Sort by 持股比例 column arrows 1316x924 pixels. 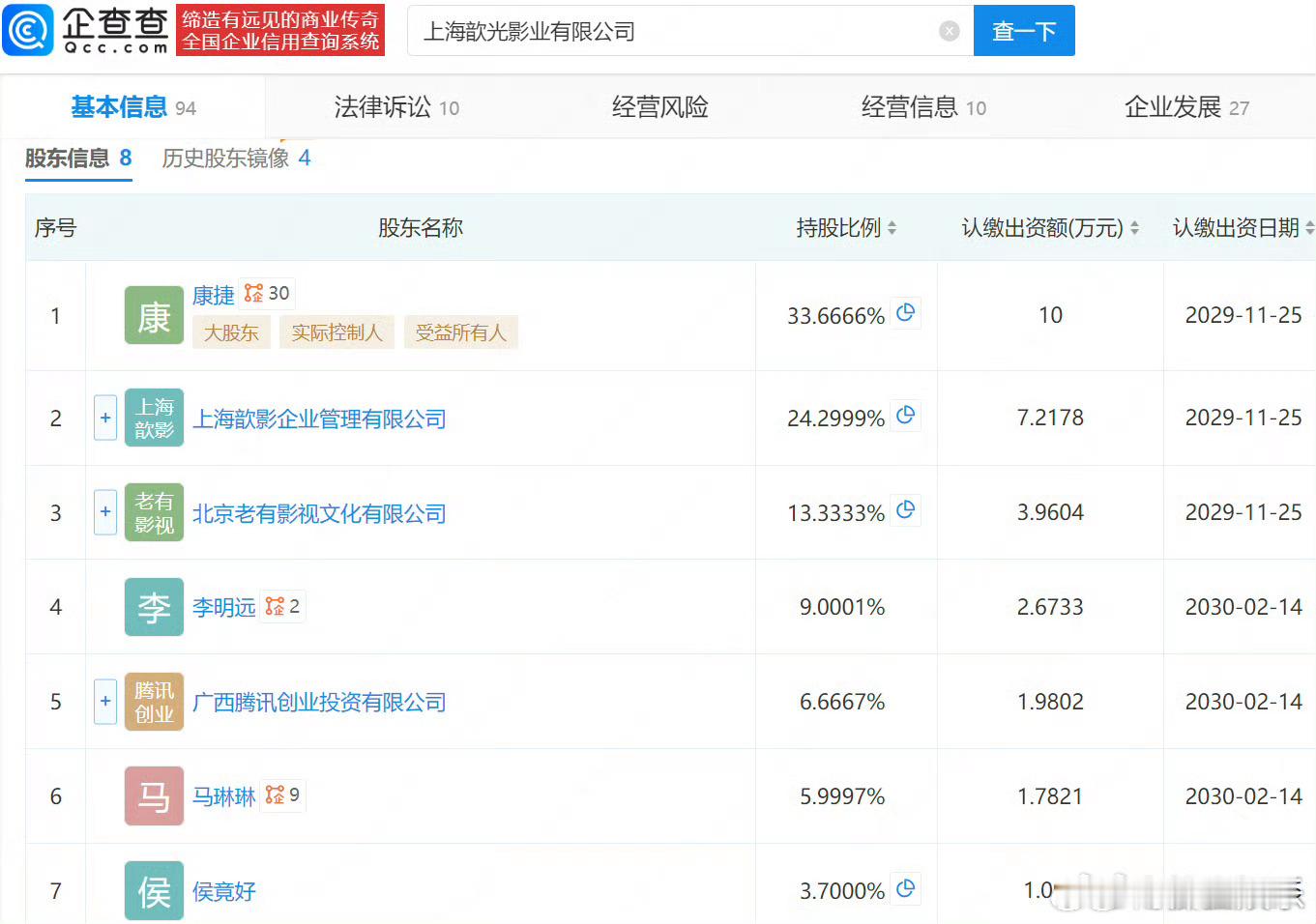[892, 228]
